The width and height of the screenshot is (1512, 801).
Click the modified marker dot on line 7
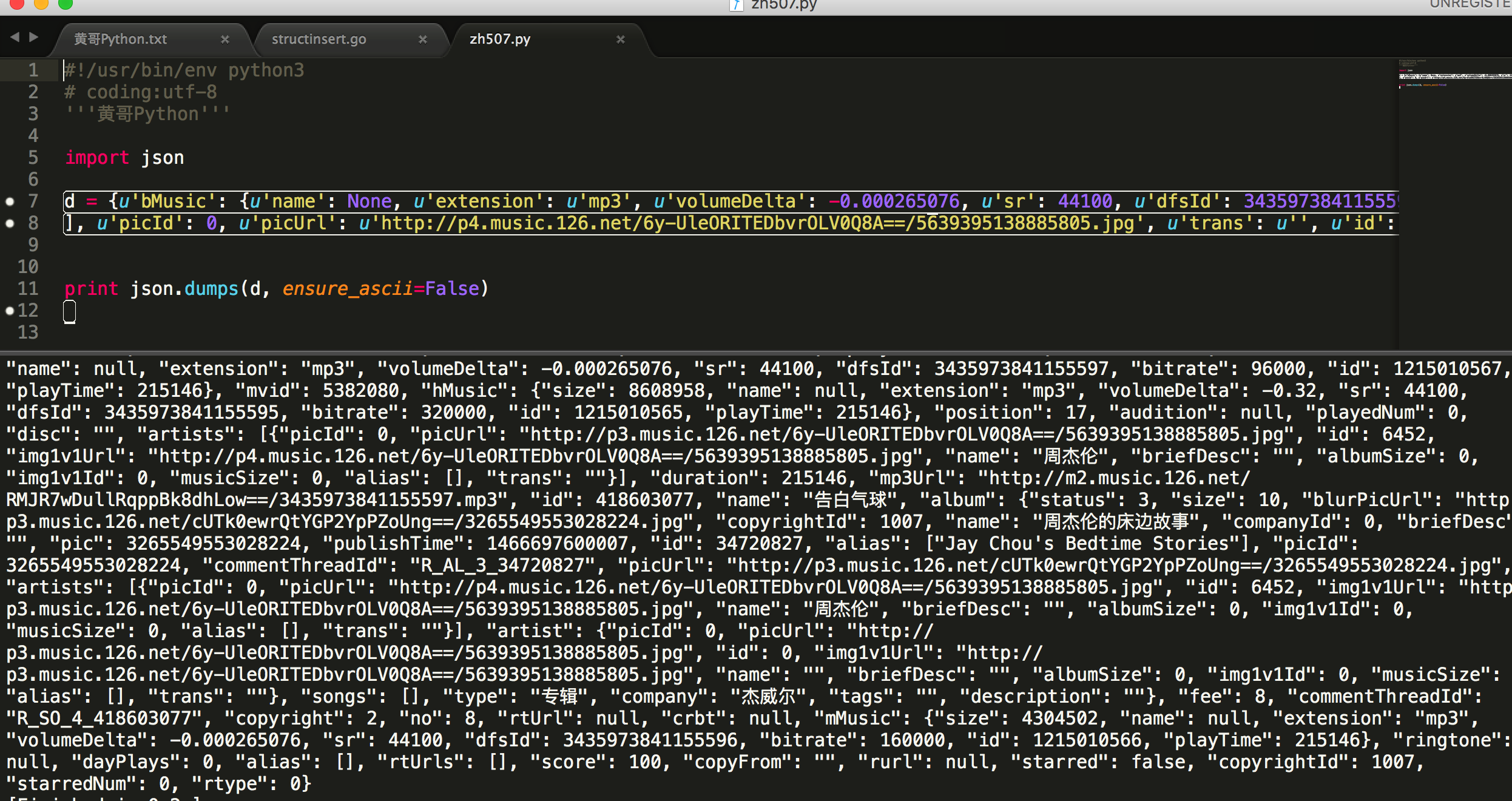click(10, 201)
